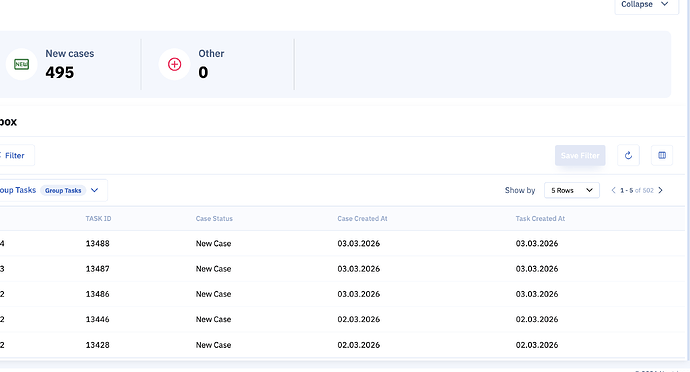Click New Case status in row 13486

point(213,294)
